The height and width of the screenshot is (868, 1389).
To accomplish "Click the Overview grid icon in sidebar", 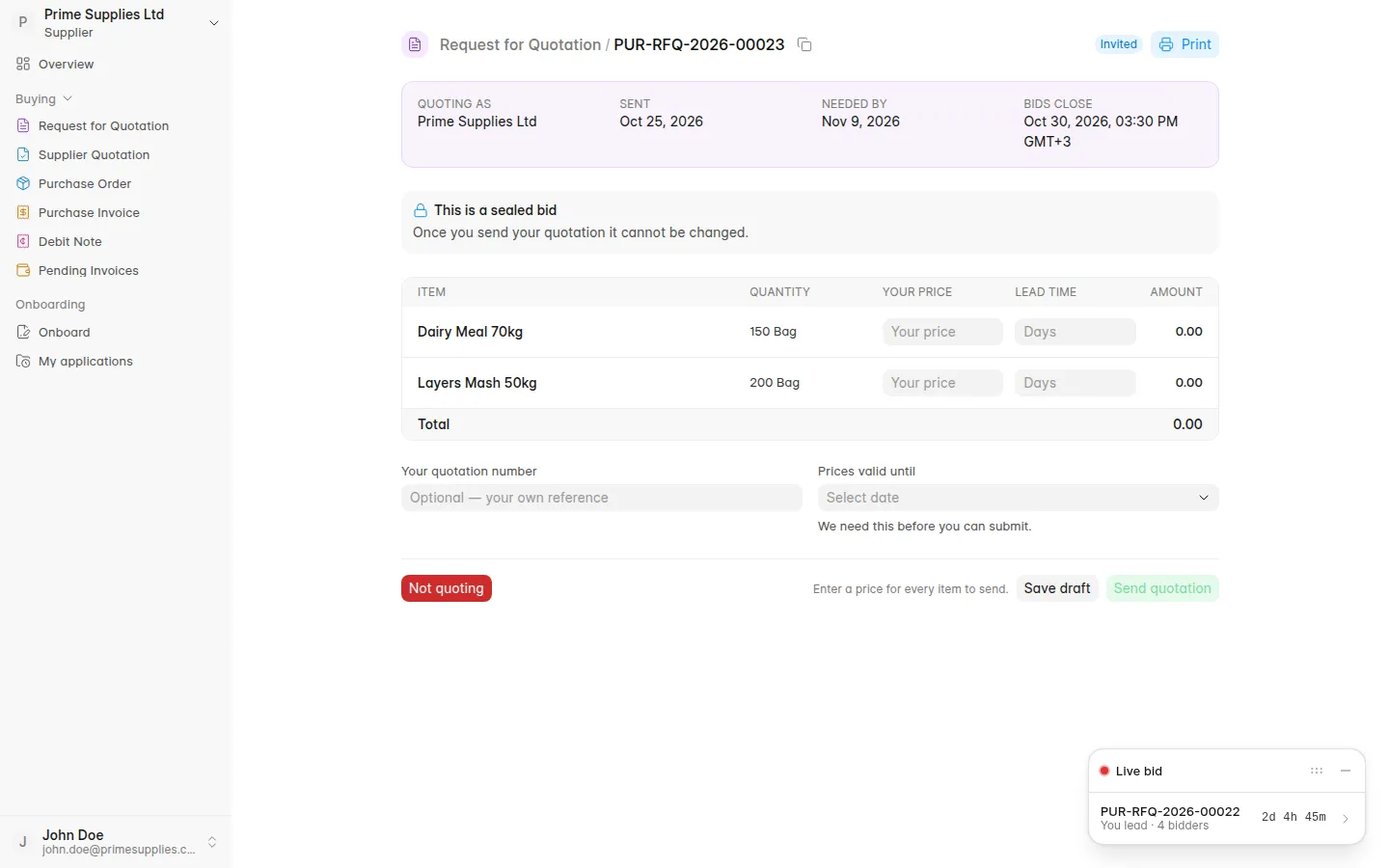I will [x=23, y=64].
